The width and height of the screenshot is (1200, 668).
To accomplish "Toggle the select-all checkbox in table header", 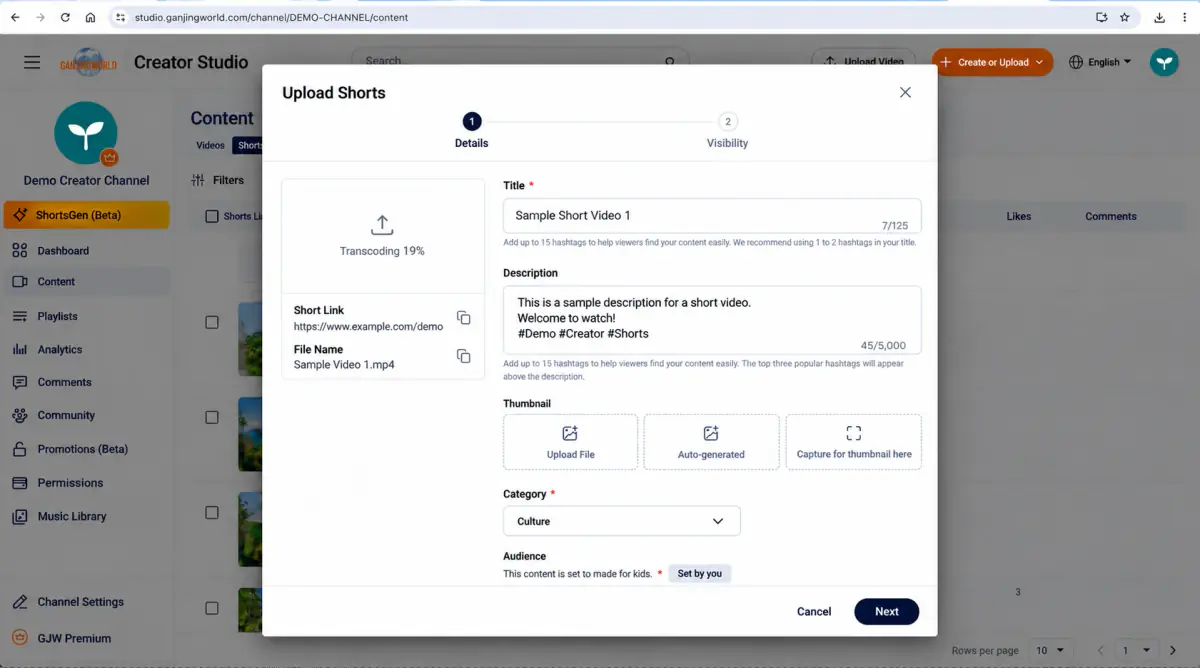I will coord(211,216).
